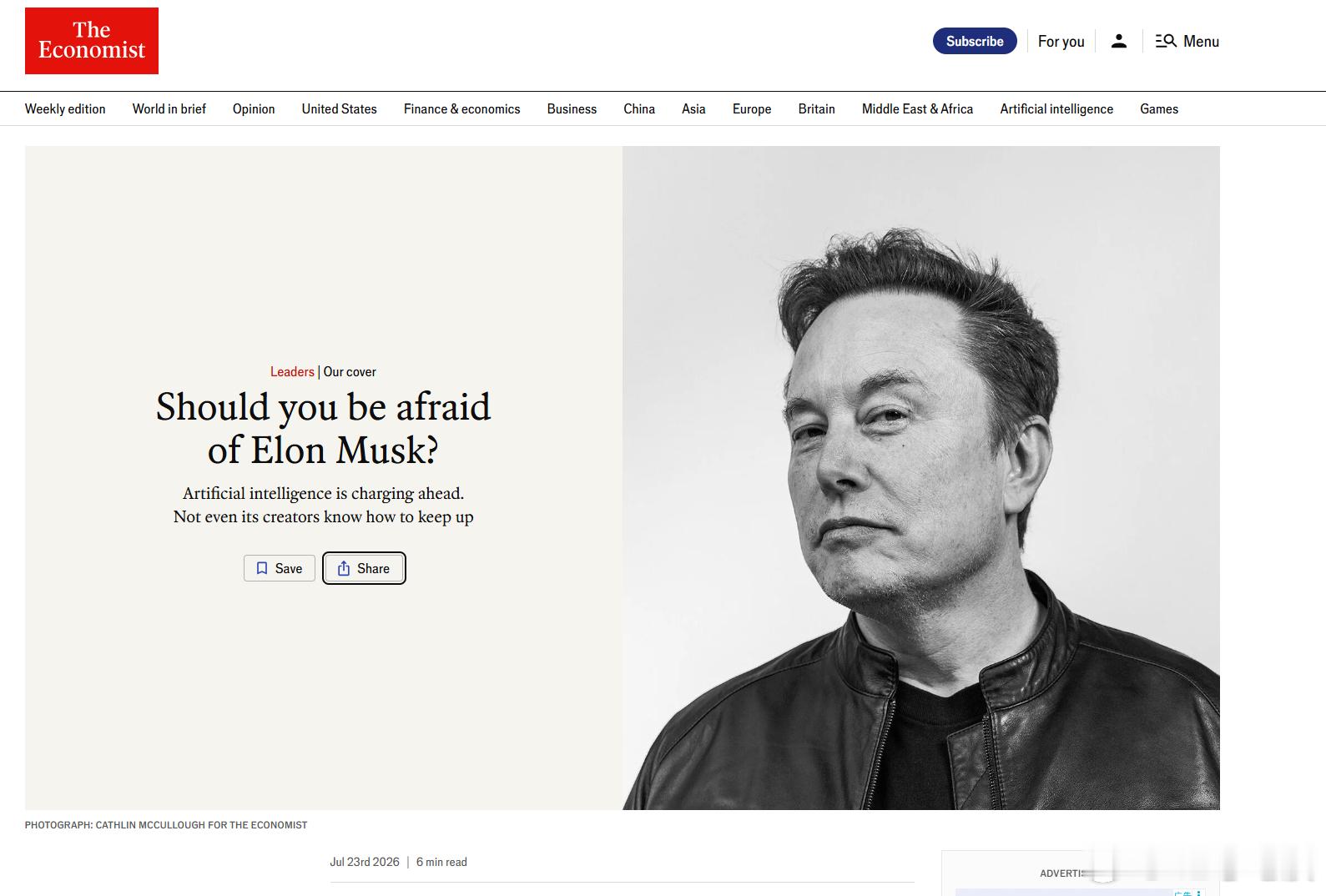Viewport: 1326px width, 896px height.
Task: Share the Elon Musk article
Action: [x=364, y=568]
